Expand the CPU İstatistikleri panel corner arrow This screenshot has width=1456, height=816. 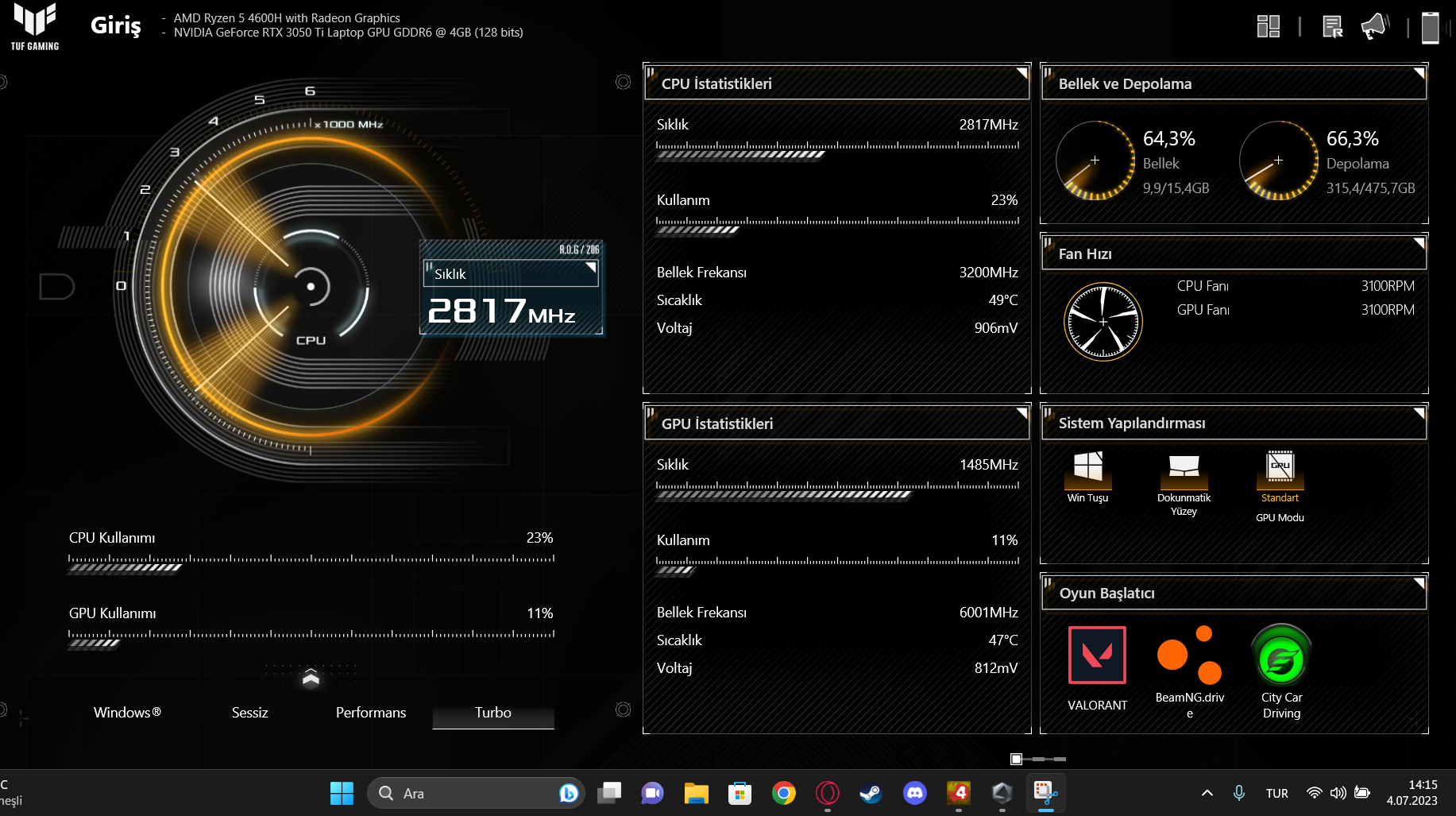pos(1022,73)
